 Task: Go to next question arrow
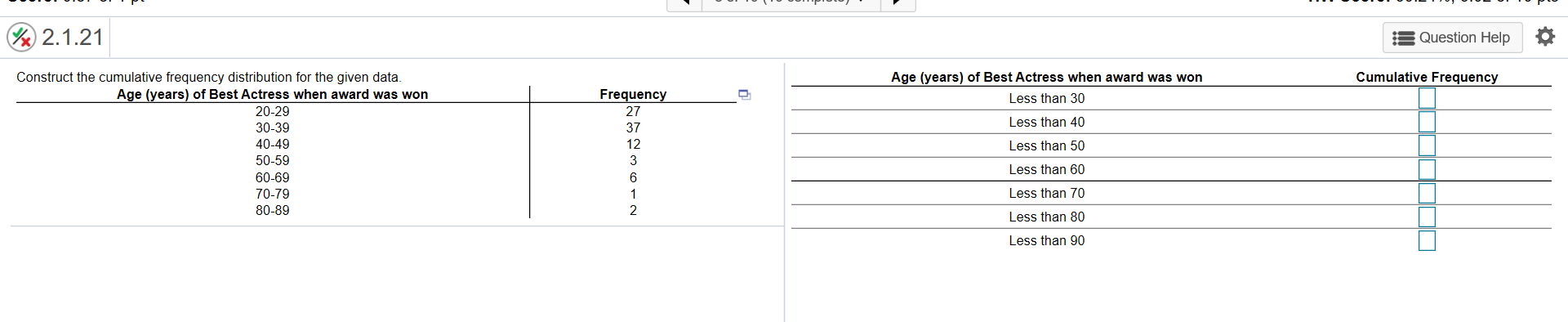pyautogui.click(x=898, y=3)
